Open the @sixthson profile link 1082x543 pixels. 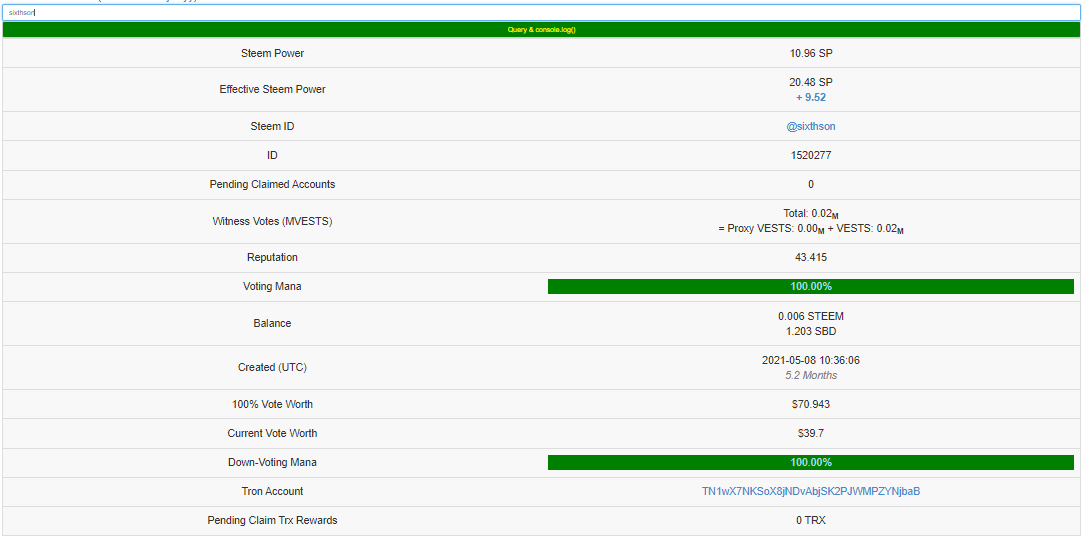[x=811, y=126]
